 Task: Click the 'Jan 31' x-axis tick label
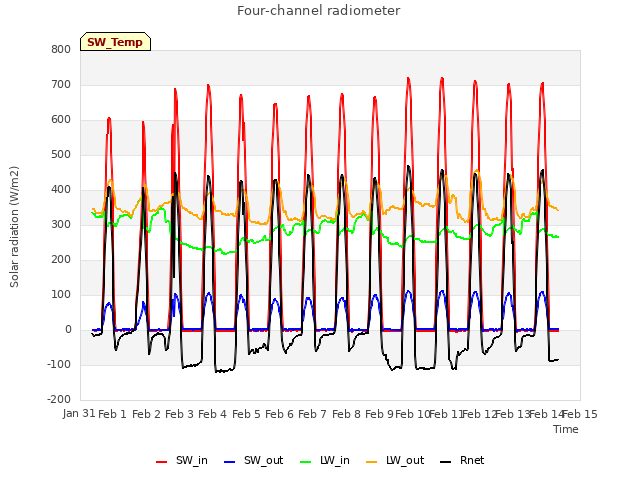[79, 413]
